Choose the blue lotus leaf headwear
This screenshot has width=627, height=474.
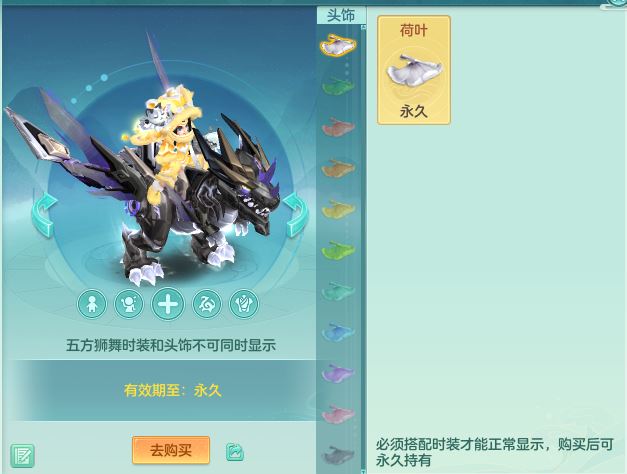[338, 332]
